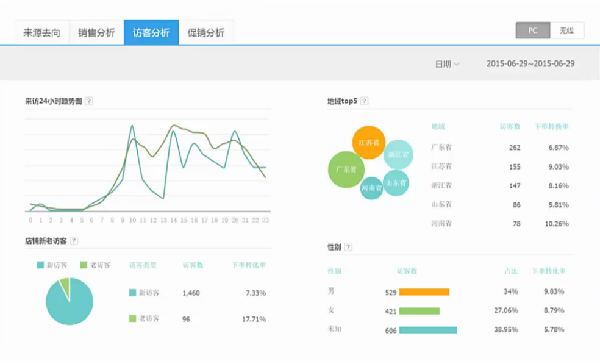Open help icon beside 地域top5
Viewport: 600px width, 363px height.
pyautogui.click(x=364, y=101)
